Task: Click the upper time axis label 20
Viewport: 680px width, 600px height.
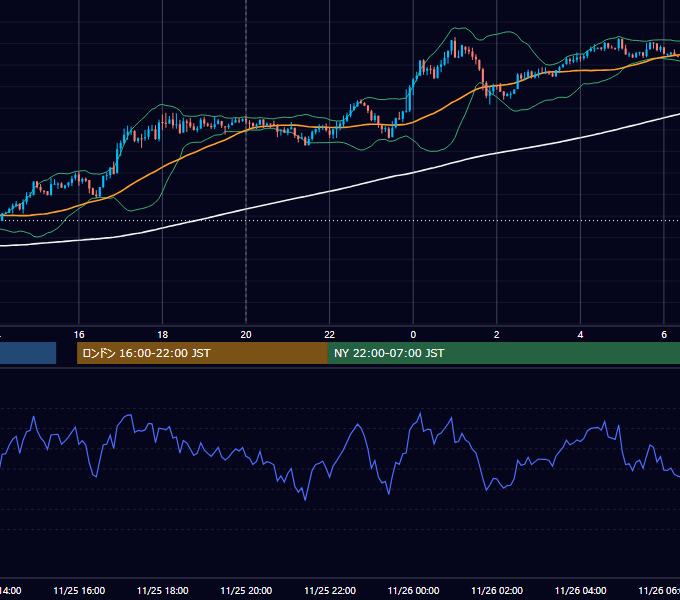Action: (246, 335)
